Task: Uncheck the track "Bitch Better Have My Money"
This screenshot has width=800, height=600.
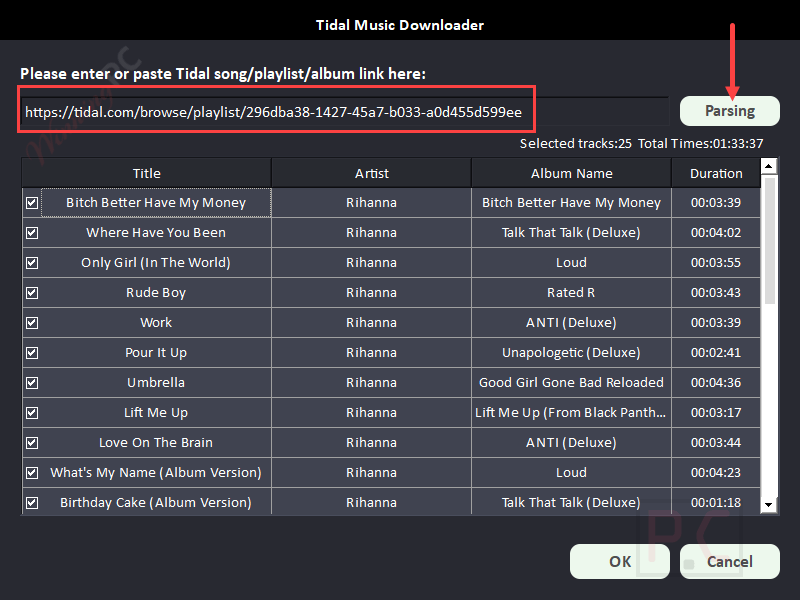Action: point(31,202)
